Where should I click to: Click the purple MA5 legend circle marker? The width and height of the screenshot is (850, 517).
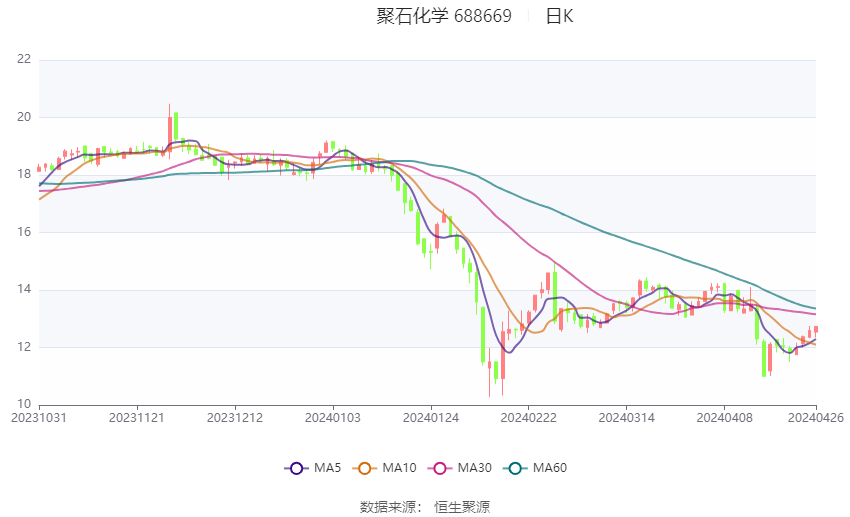pos(295,468)
